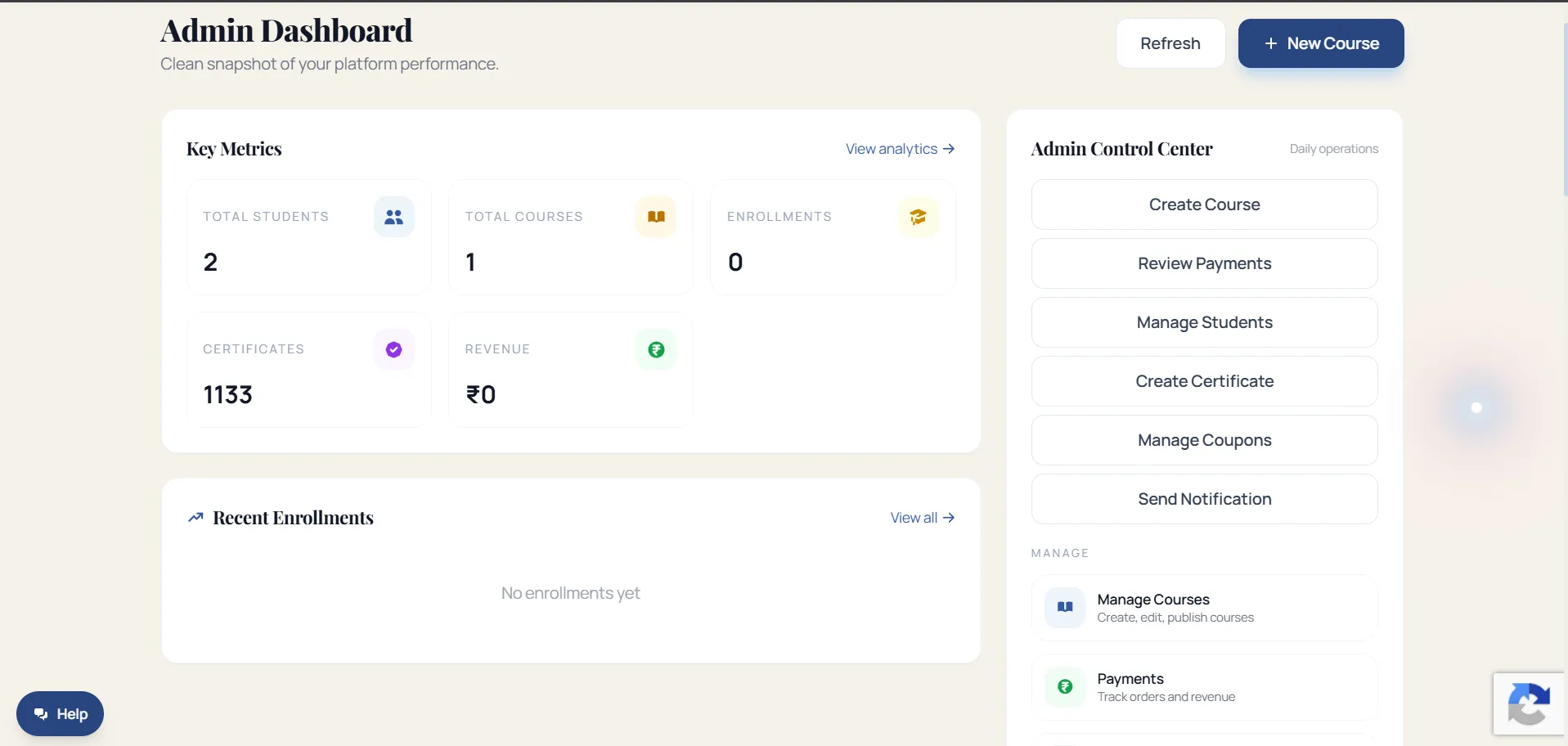Click the Revenue rupee coin icon
The height and width of the screenshot is (746, 1568).
click(x=656, y=349)
